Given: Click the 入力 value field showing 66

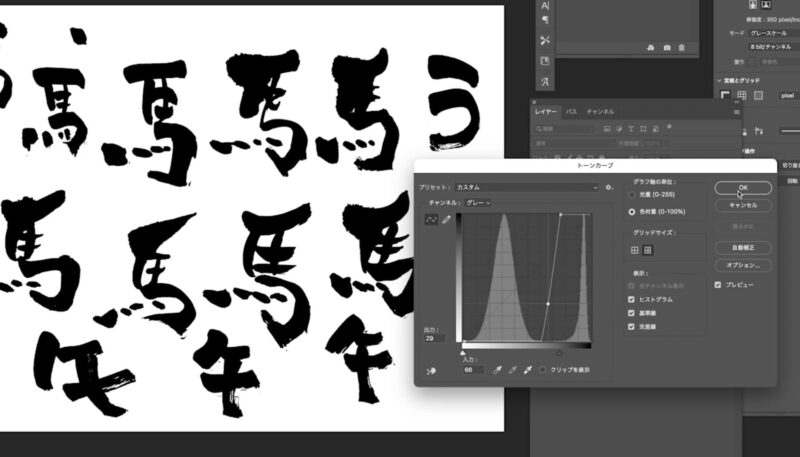Looking at the screenshot, I should [473, 370].
